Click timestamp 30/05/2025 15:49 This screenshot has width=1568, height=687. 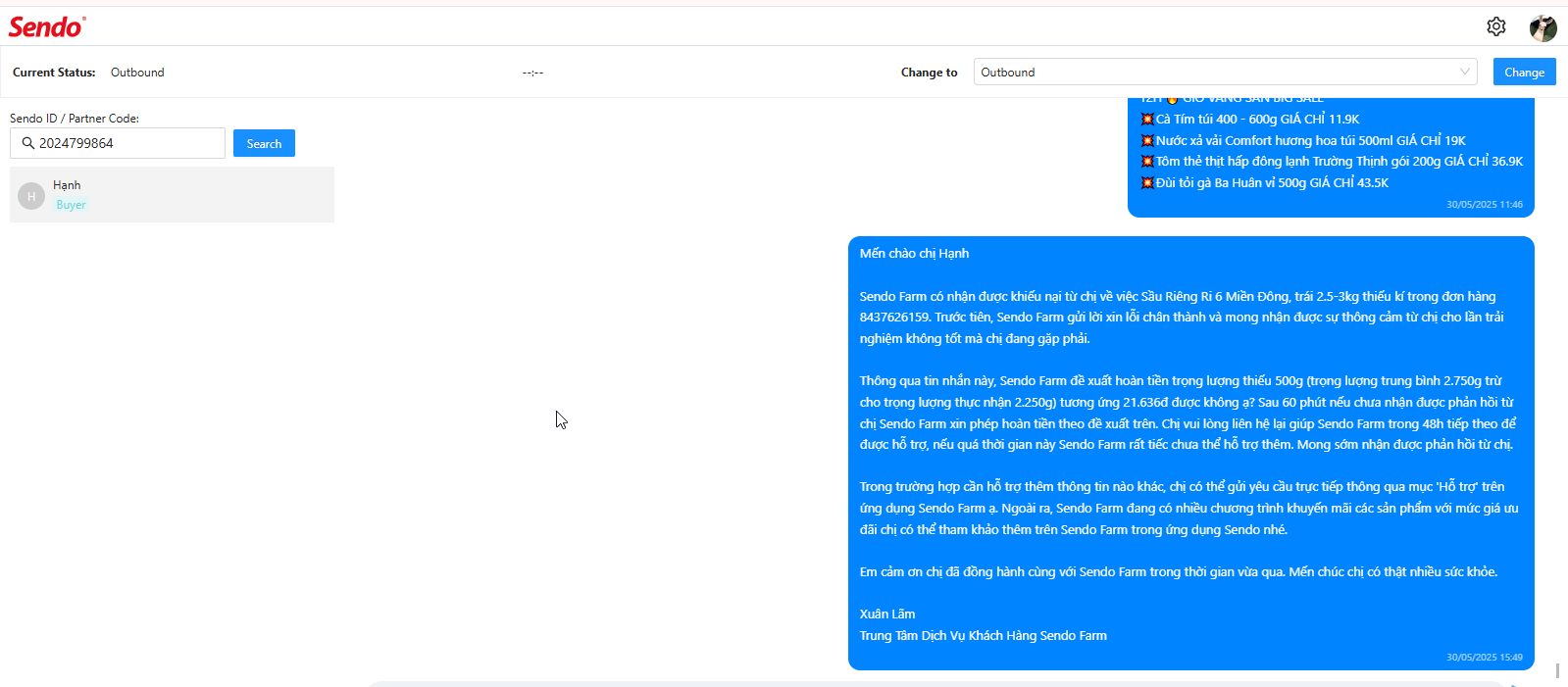pyautogui.click(x=1485, y=658)
